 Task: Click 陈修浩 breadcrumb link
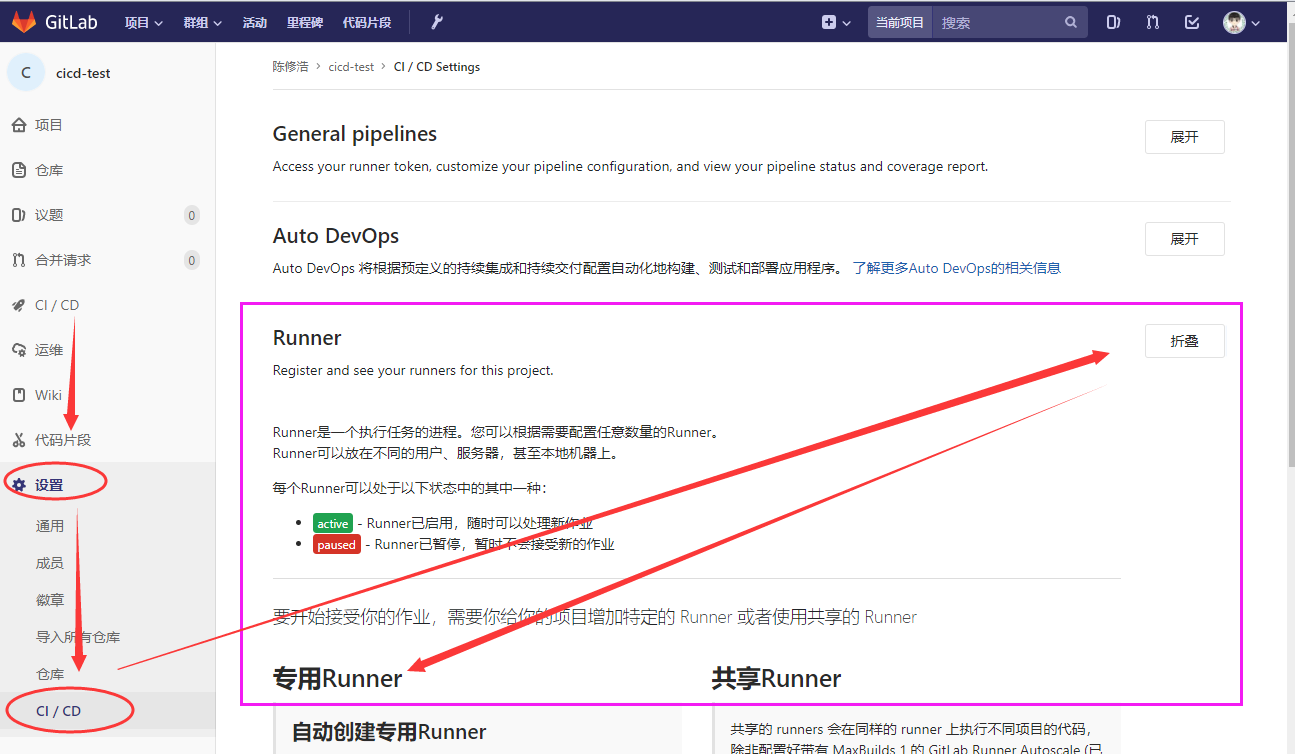tap(290, 67)
